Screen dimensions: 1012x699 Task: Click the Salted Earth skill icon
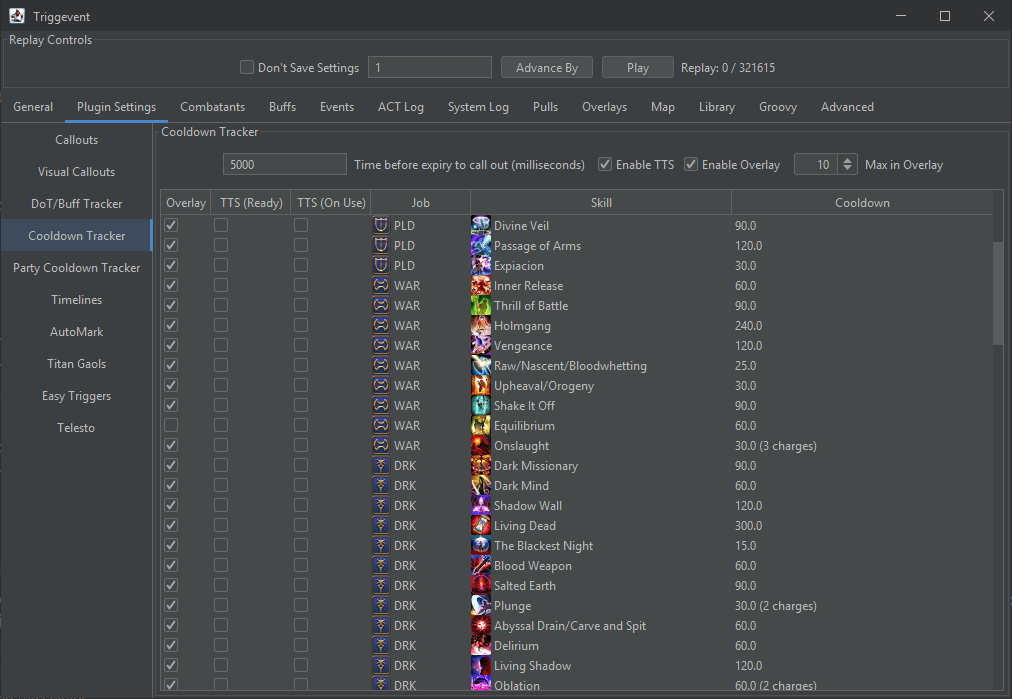480,585
